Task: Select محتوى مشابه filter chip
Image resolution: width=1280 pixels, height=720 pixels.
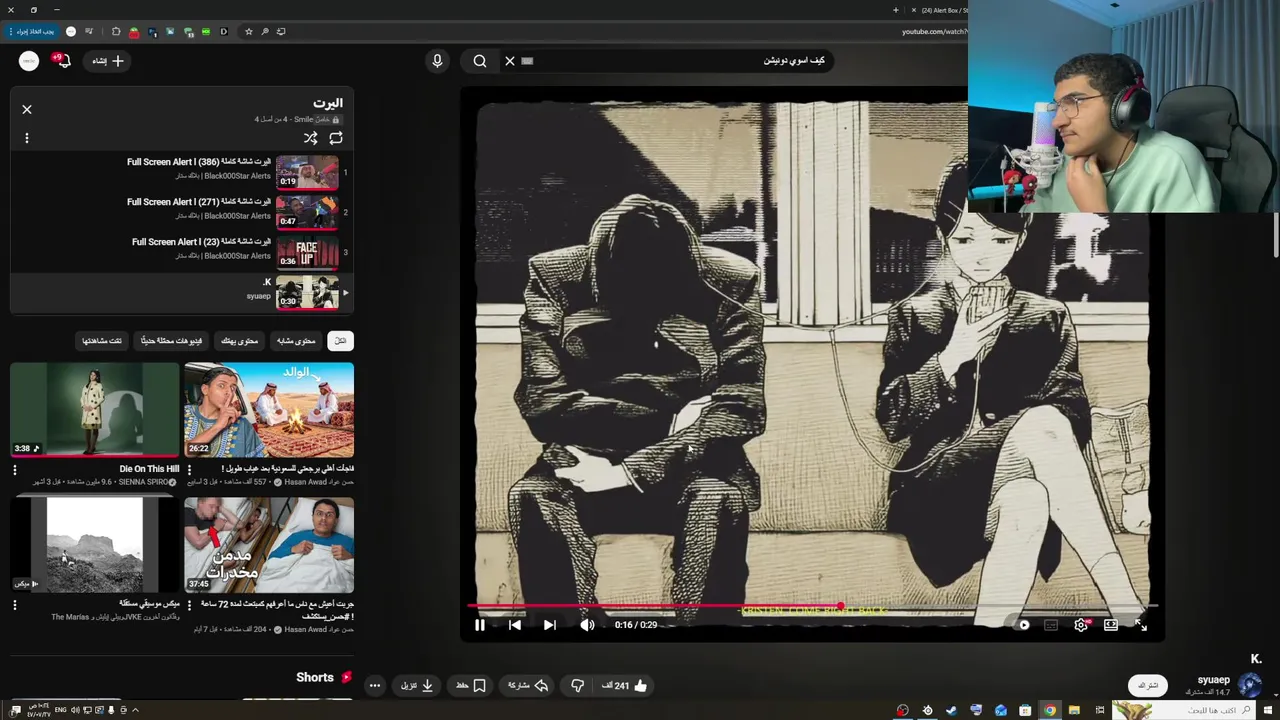Action: pos(296,341)
